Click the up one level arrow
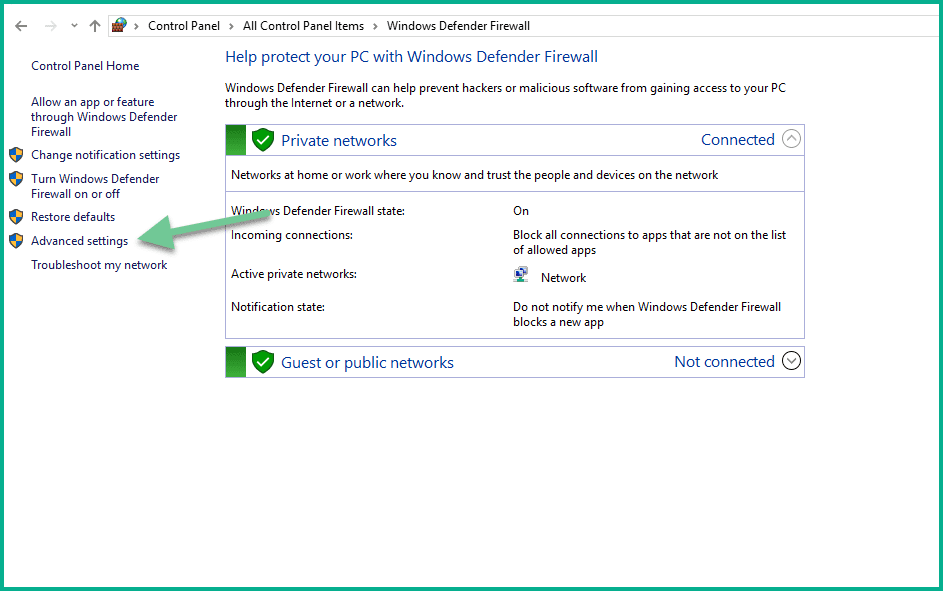Screen dimensions: 943x591 (x=95, y=26)
